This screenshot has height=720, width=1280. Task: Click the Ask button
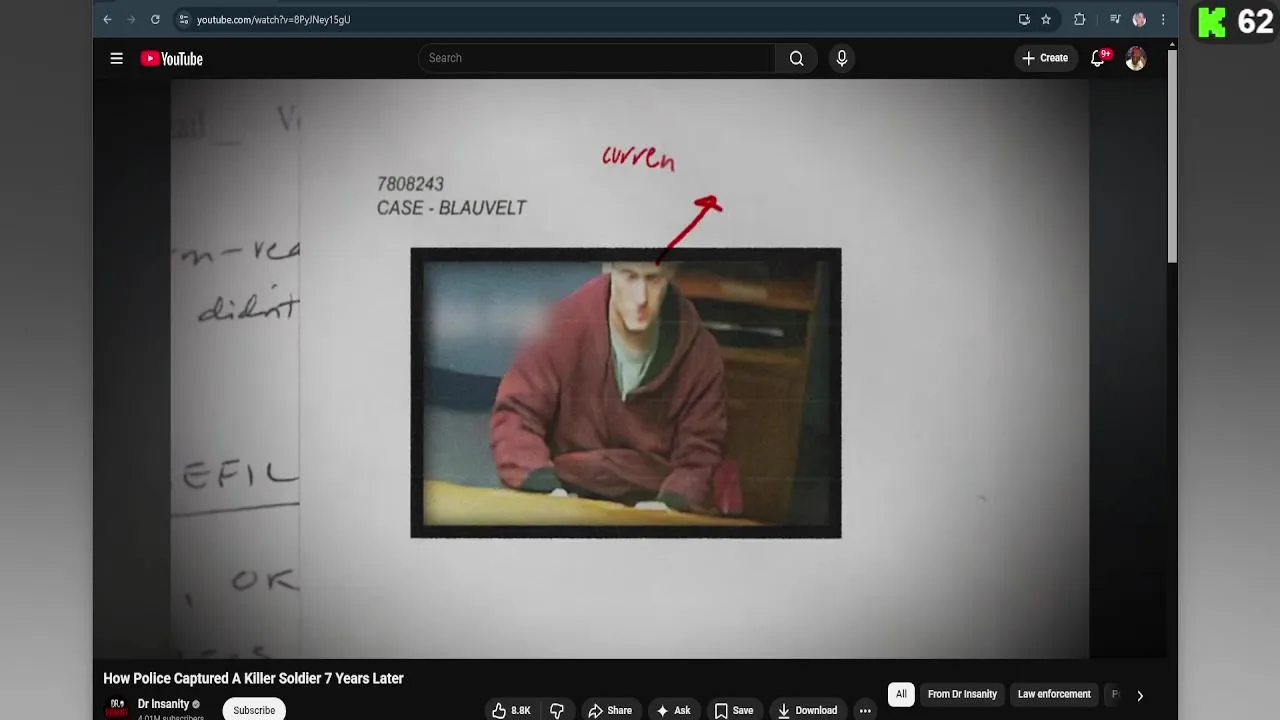tap(673, 710)
